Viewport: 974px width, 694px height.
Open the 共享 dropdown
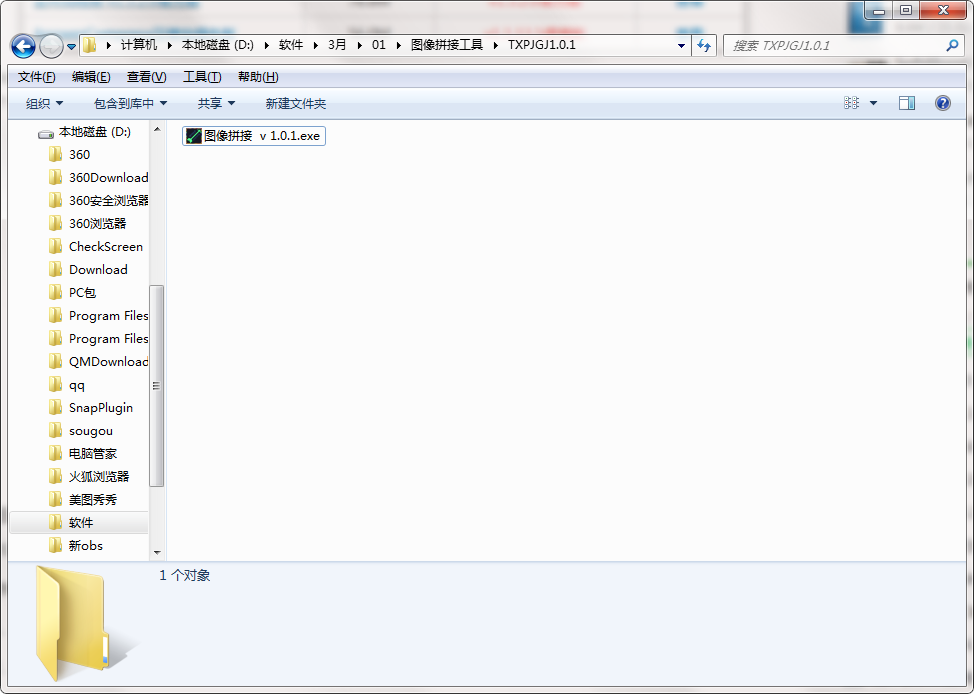(216, 104)
